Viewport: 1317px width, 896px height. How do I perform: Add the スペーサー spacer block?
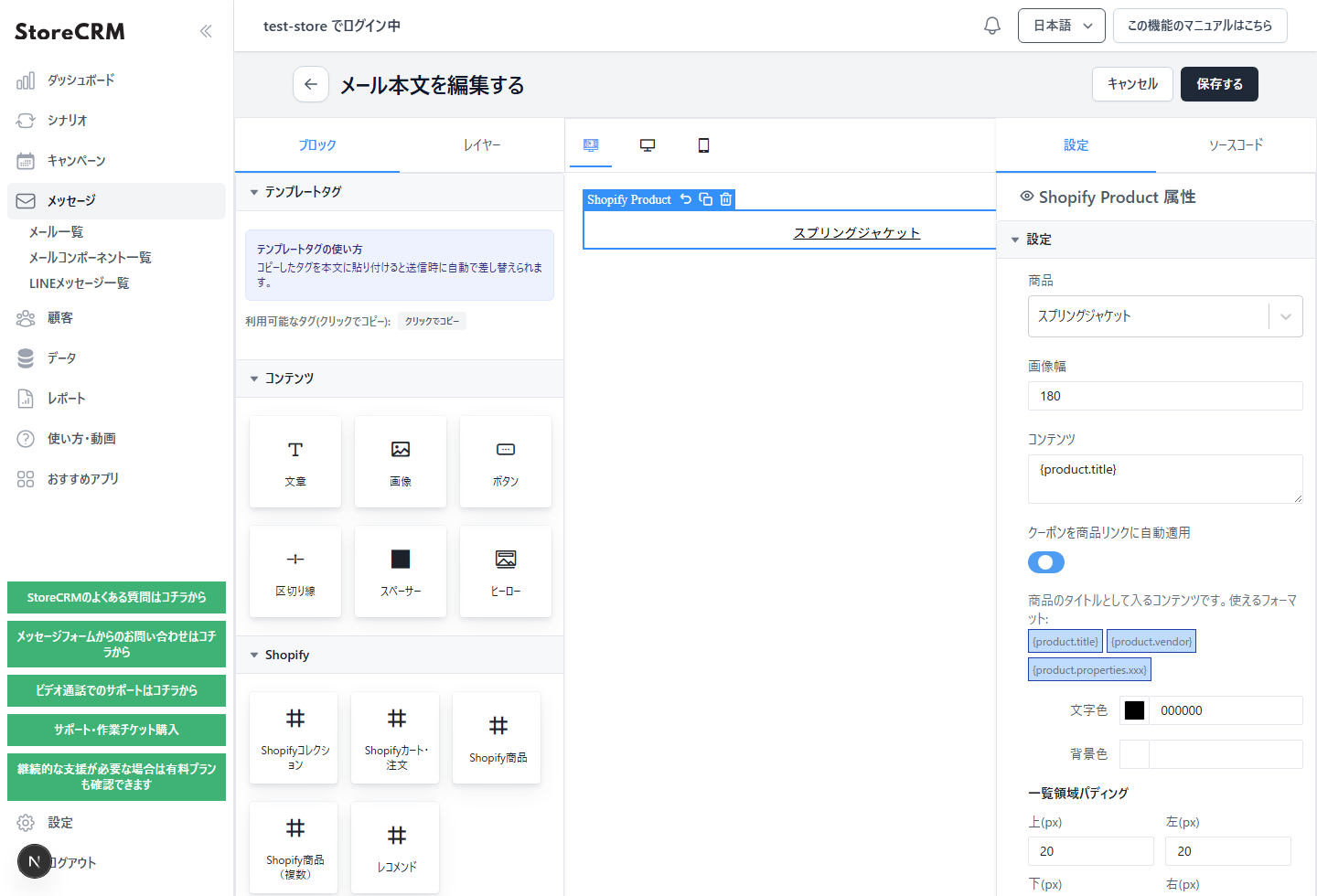[x=401, y=571]
